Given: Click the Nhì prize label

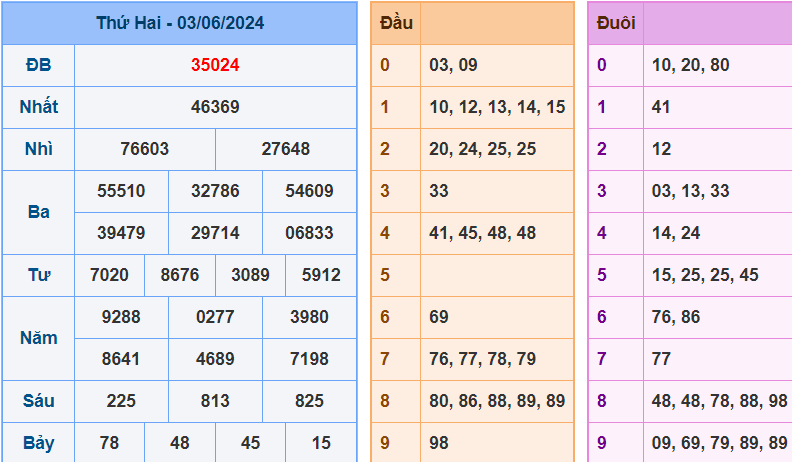Looking at the screenshot, I should pos(39,149).
